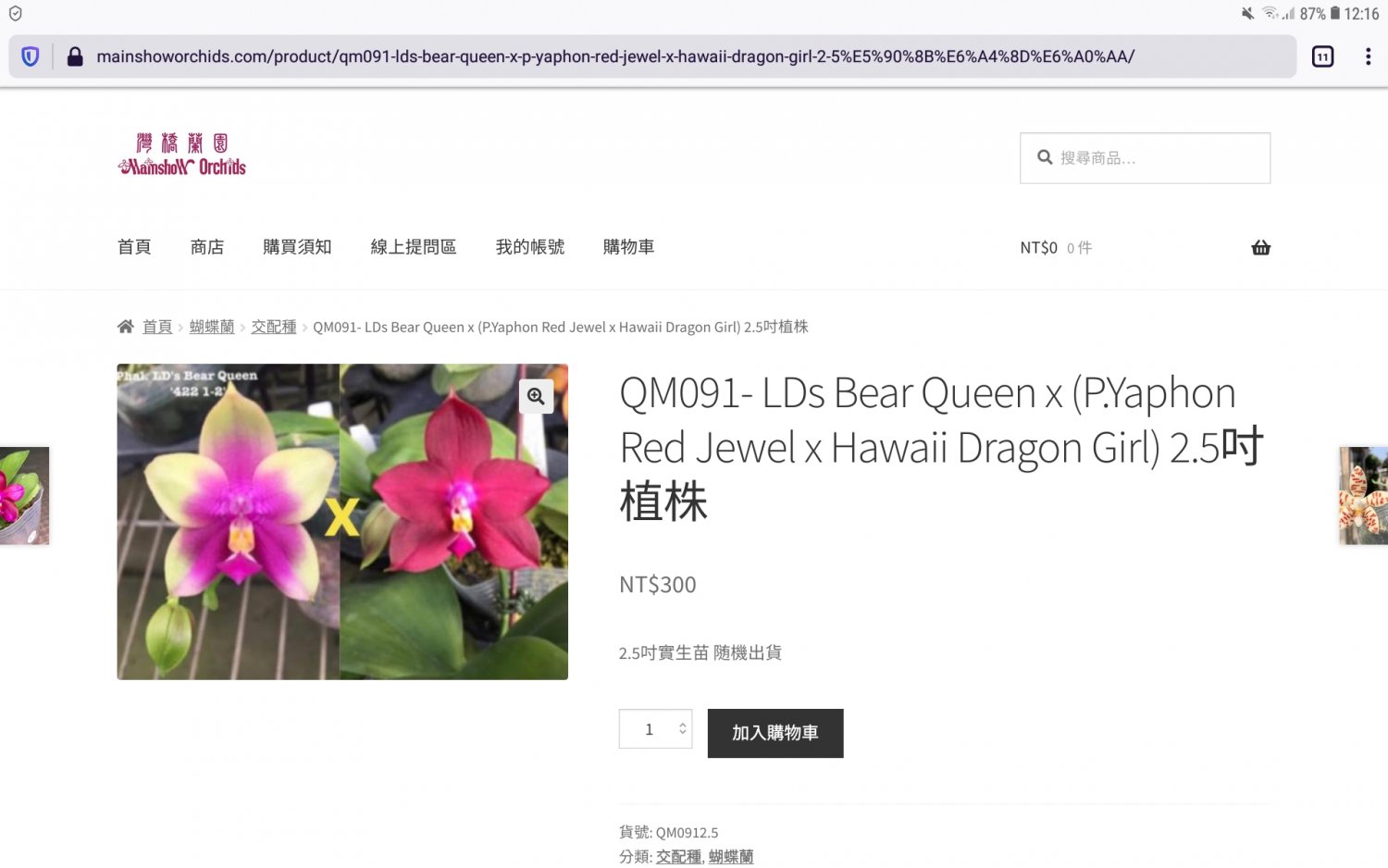Open the 線上提問區 menu item
Screen dimensions: 1388x868
[414, 247]
